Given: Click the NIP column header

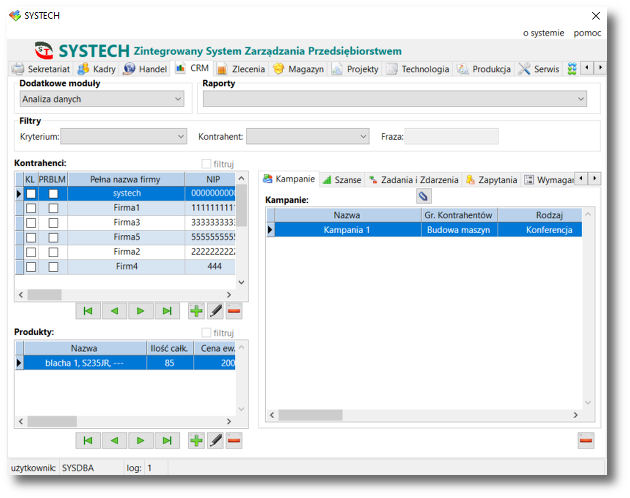Looking at the screenshot, I should click(211, 179).
